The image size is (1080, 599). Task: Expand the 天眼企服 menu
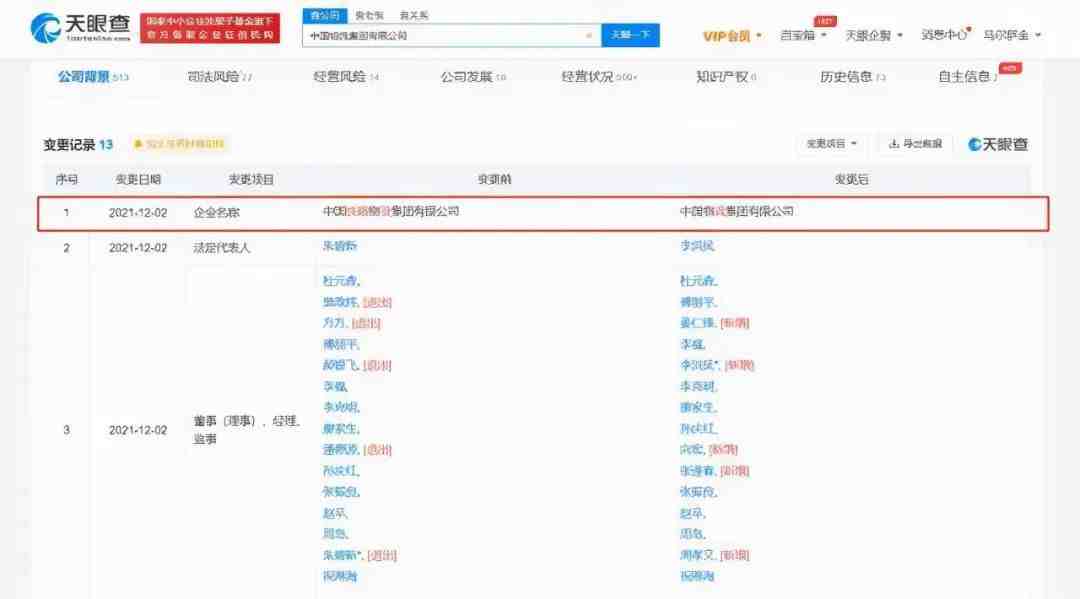pos(873,35)
